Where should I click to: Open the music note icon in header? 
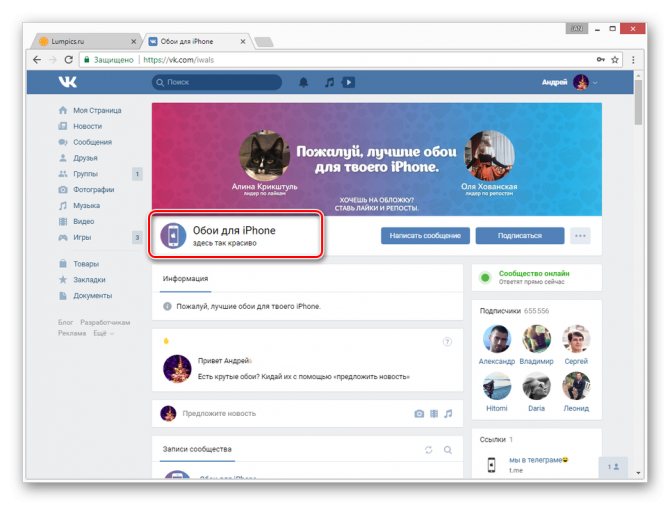329,82
